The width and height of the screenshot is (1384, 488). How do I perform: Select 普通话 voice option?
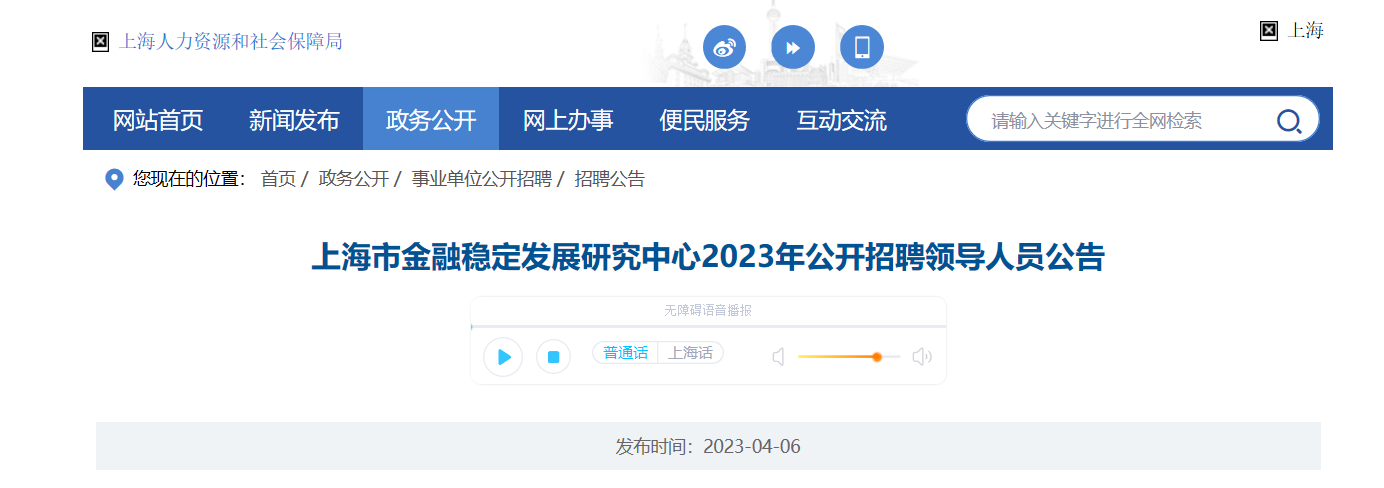(626, 353)
